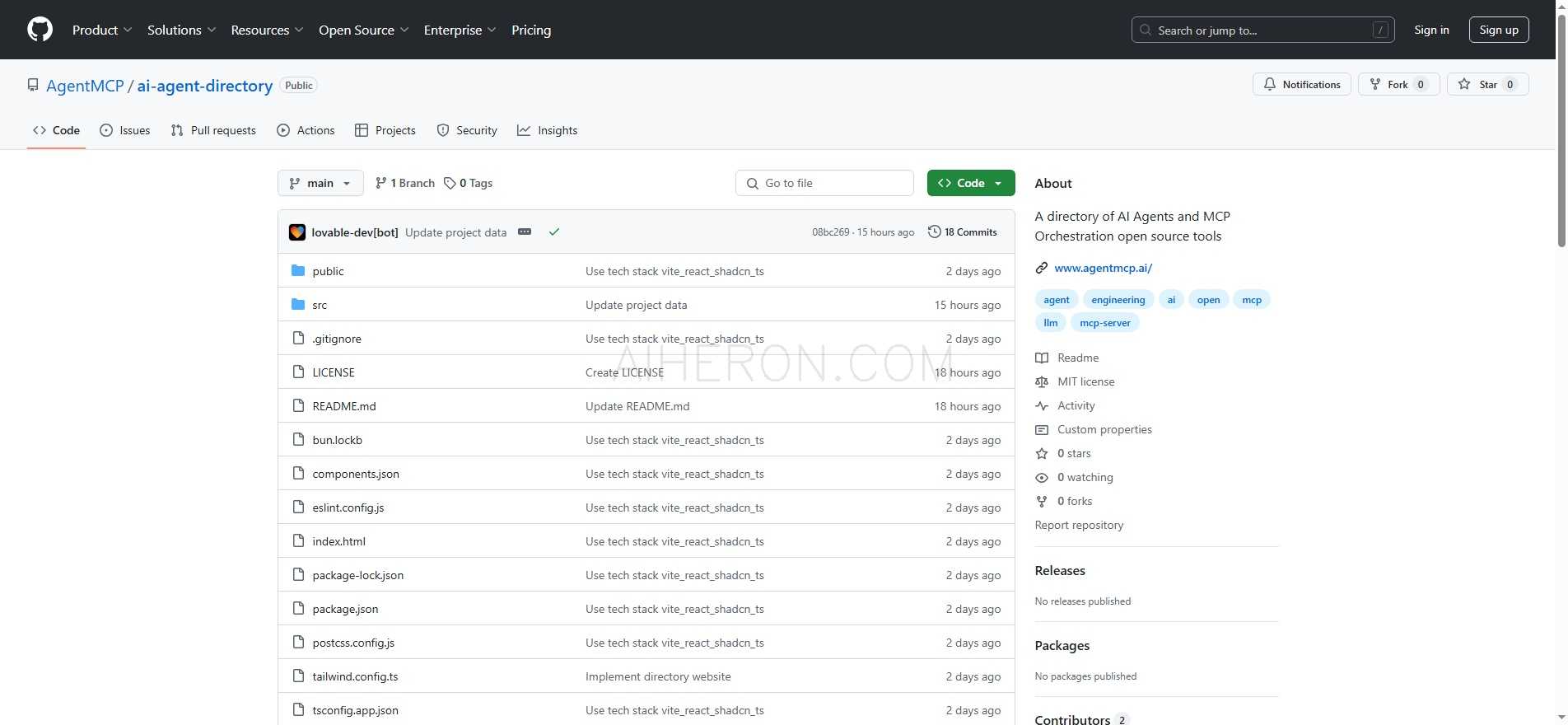
Task: Click the Custom properties icon
Action: pyautogui.click(x=1042, y=429)
